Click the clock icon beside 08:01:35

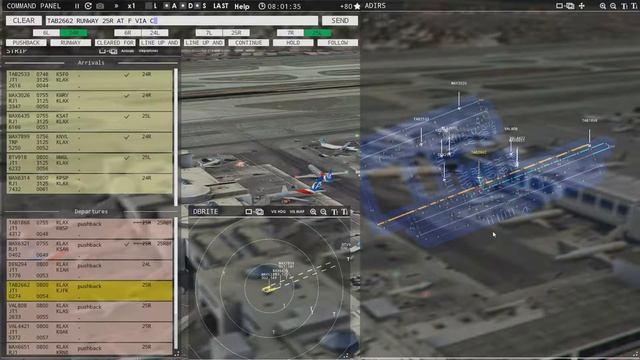pyautogui.click(x=262, y=6)
